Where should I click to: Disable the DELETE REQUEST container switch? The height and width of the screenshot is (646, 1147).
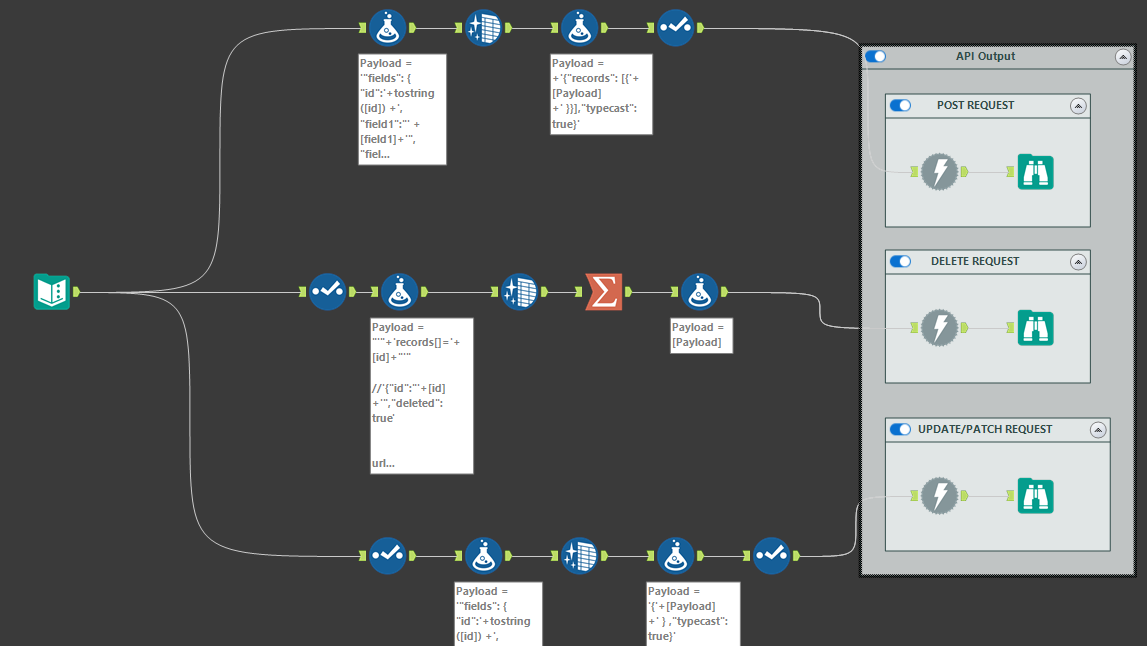[900, 261]
